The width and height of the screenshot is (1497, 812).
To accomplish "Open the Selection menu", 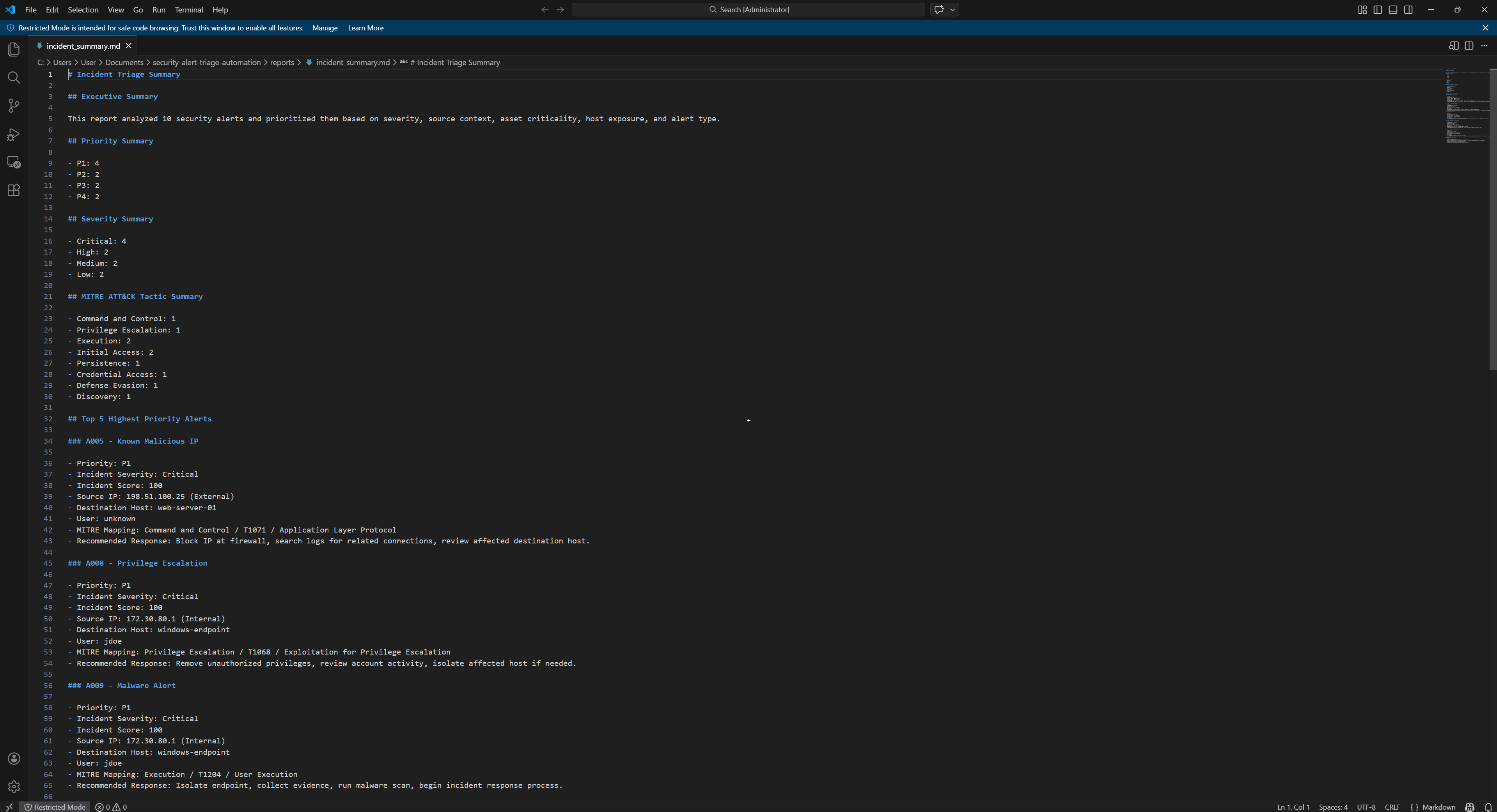I will pos(83,9).
